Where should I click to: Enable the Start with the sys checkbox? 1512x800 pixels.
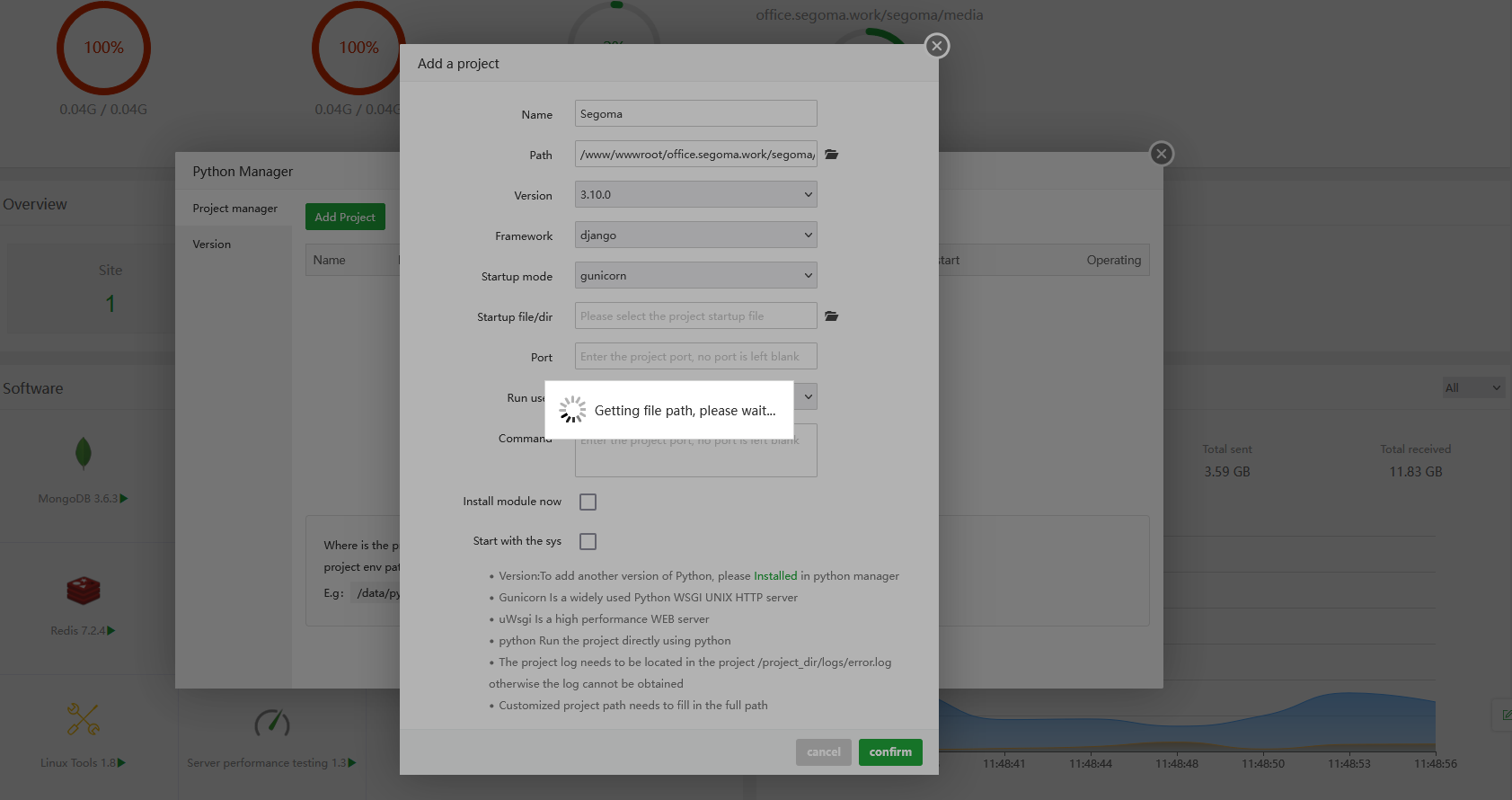[588, 541]
